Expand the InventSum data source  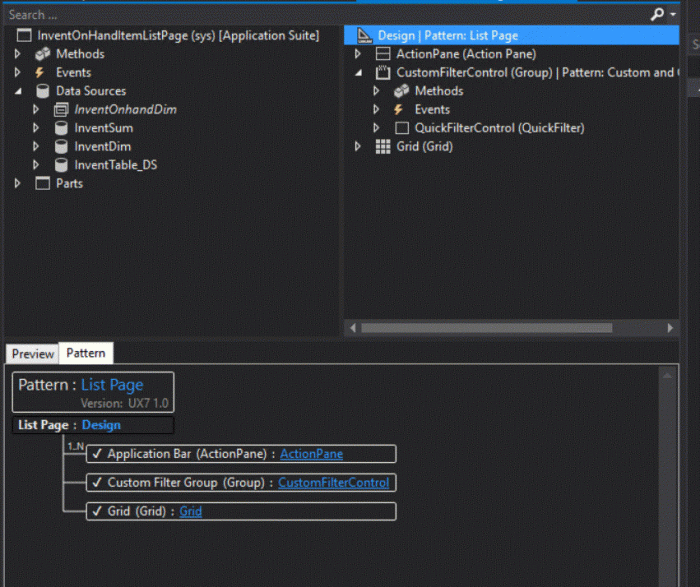coord(36,128)
